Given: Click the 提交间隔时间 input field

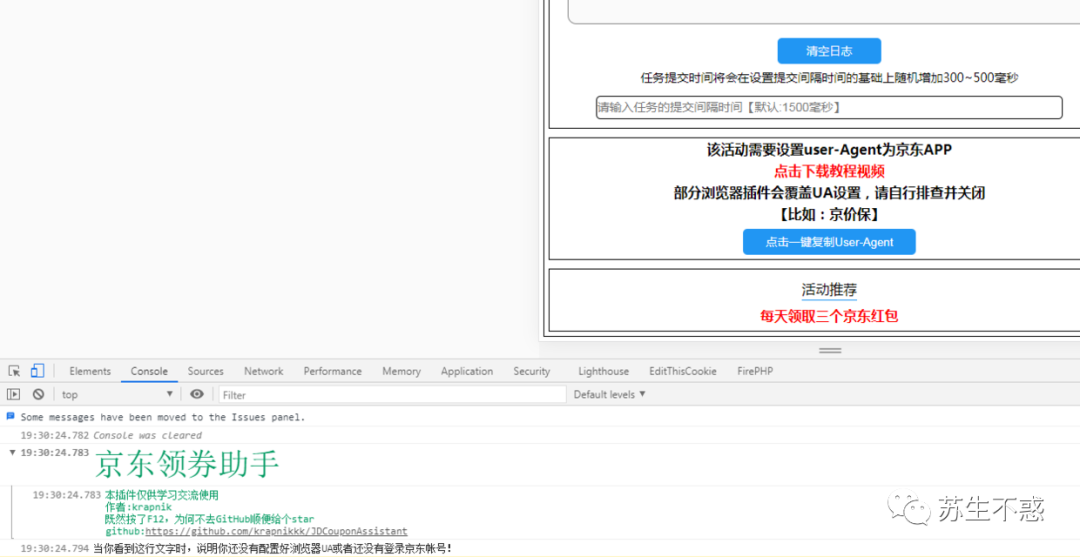Looking at the screenshot, I should point(829,107).
